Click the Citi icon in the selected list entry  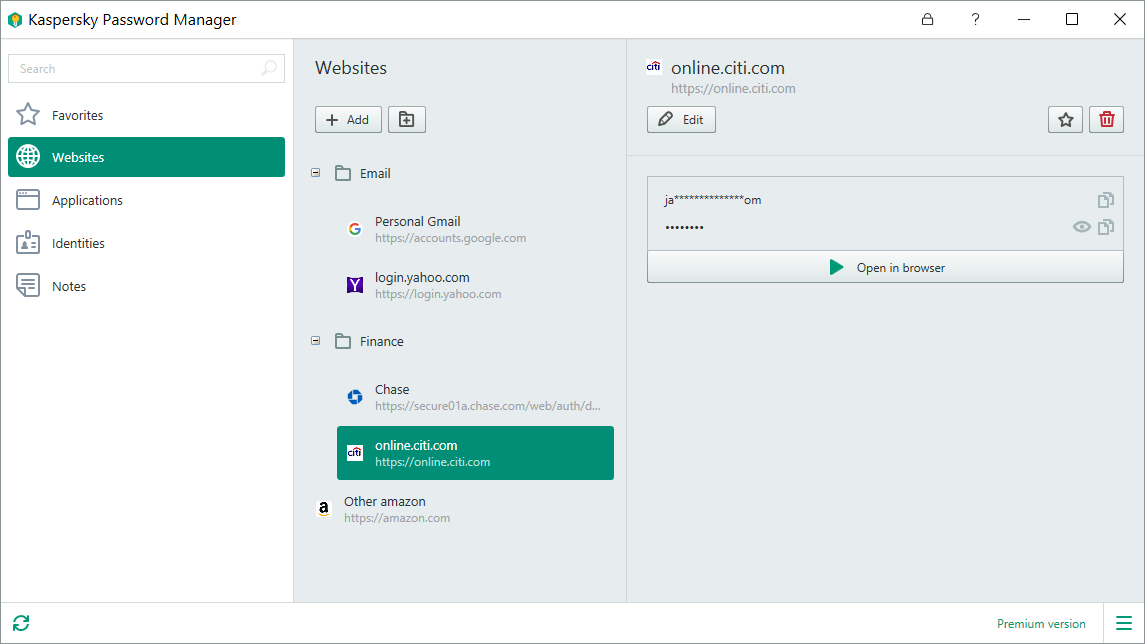pos(355,453)
